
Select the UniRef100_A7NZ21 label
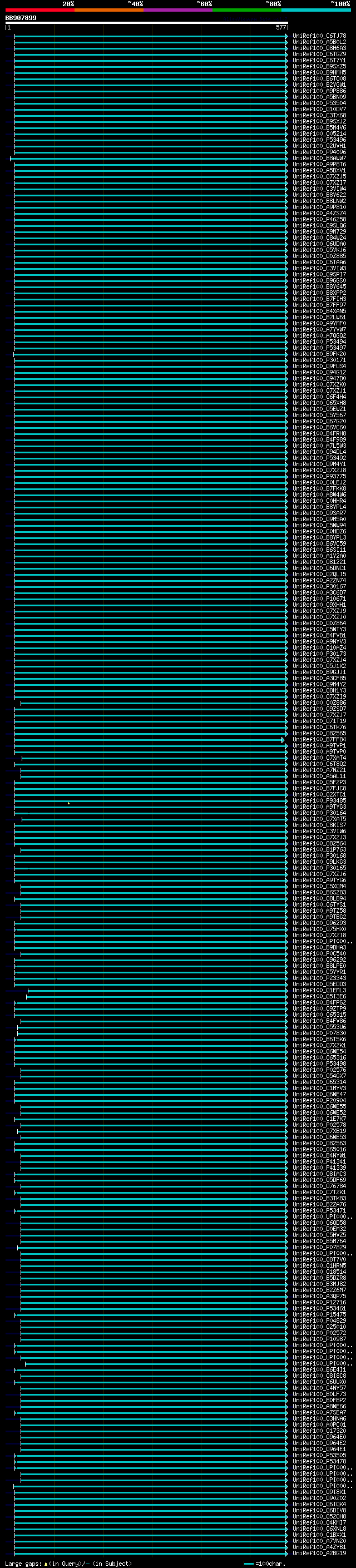[319, 770]
